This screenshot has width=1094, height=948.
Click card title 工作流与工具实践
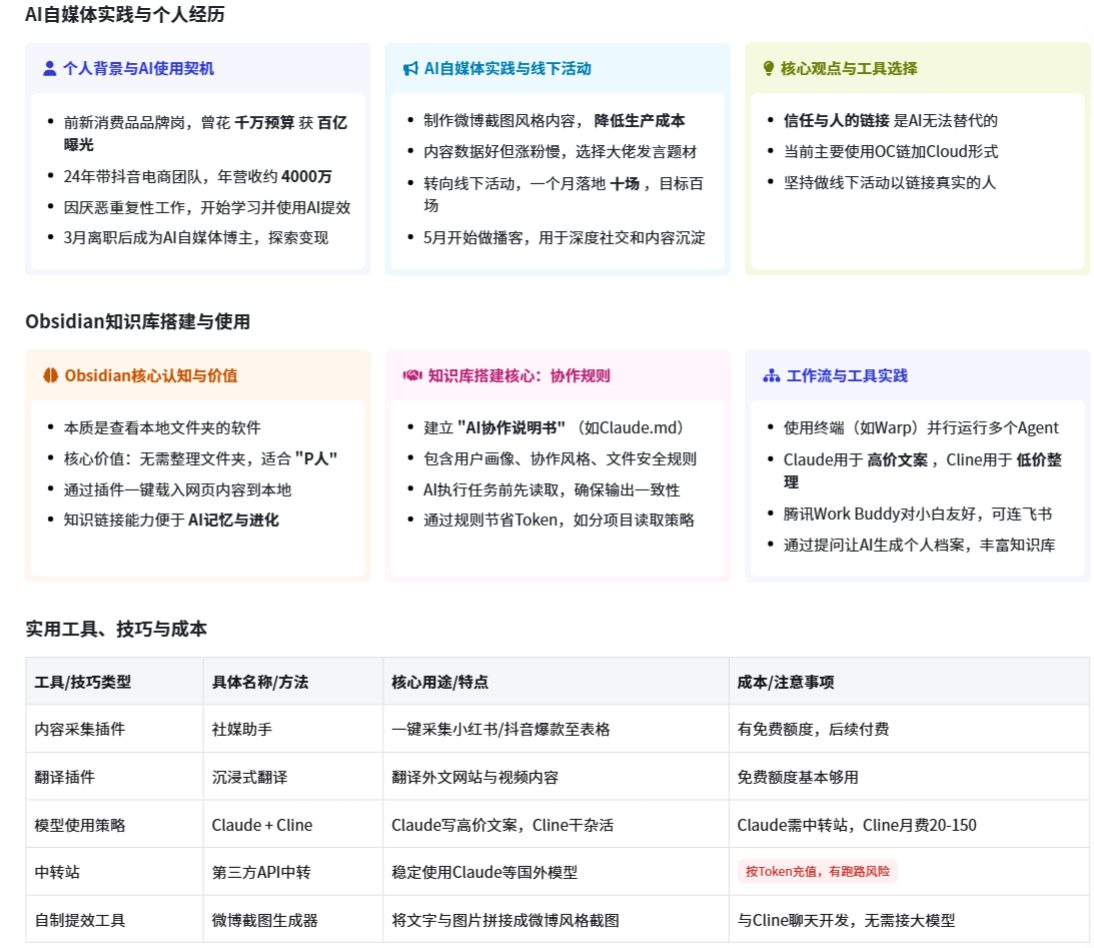[x=846, y=376]
